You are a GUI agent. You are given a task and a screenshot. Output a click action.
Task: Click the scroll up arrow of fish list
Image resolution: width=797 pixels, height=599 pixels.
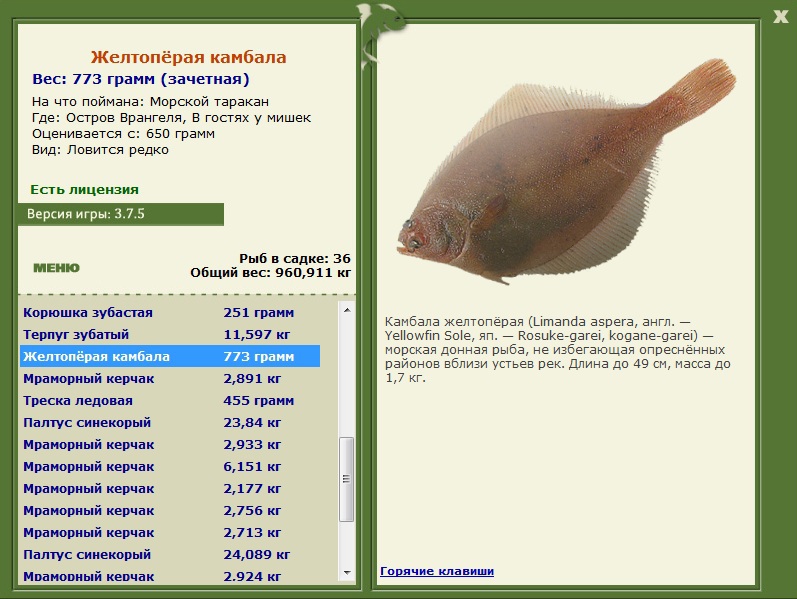click(x=347, y=310)
